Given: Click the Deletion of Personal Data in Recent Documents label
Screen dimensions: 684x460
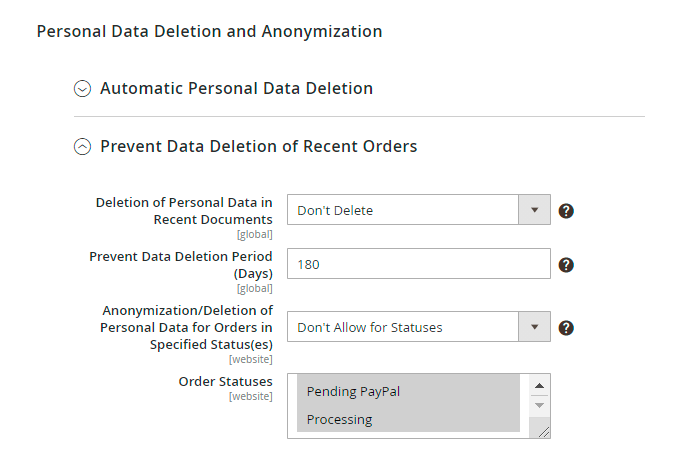Looking at the screenshot, I should point(184,210).
